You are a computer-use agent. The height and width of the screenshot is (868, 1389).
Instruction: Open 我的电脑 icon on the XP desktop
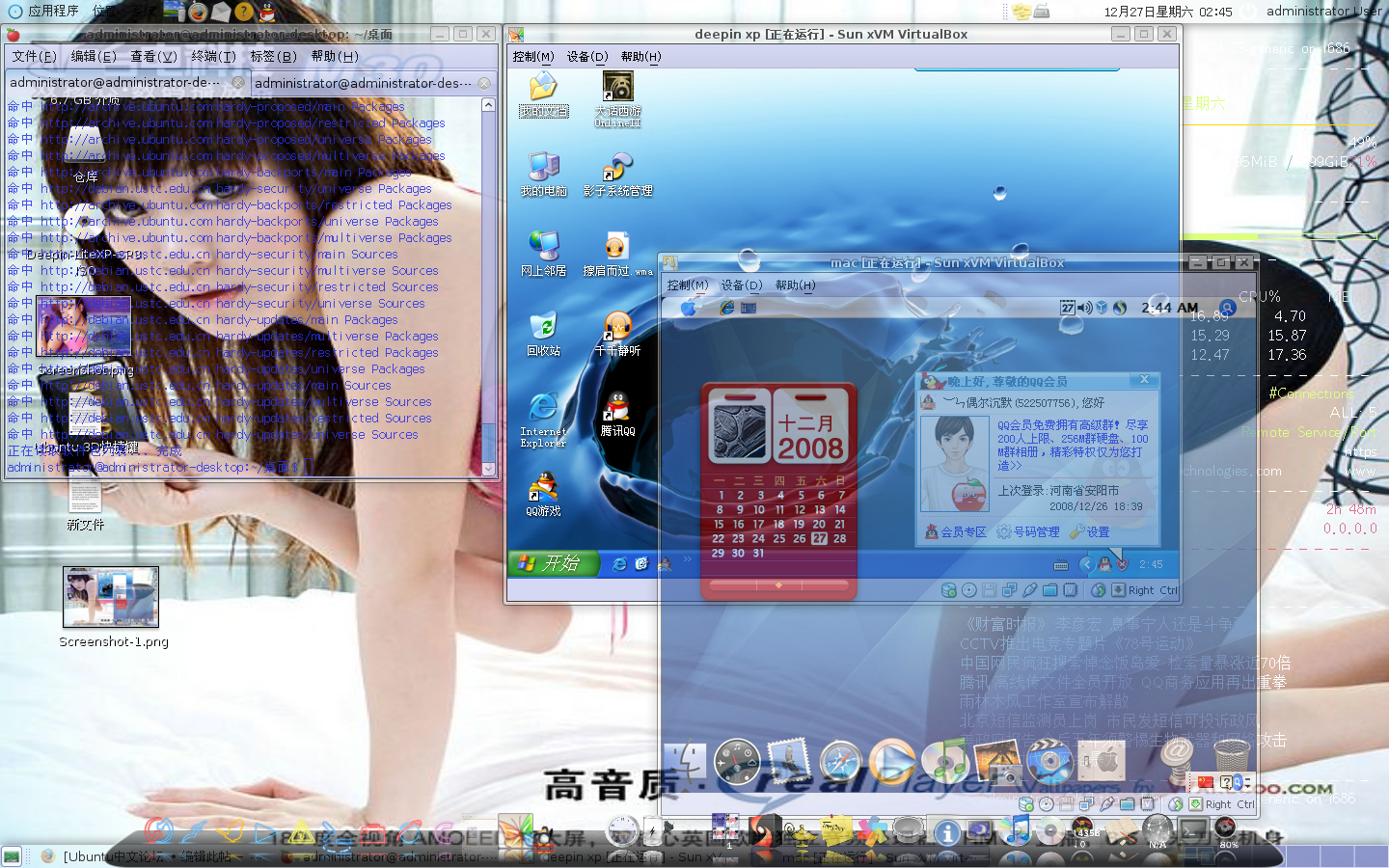pyautogui.click(x=543, y=175)
